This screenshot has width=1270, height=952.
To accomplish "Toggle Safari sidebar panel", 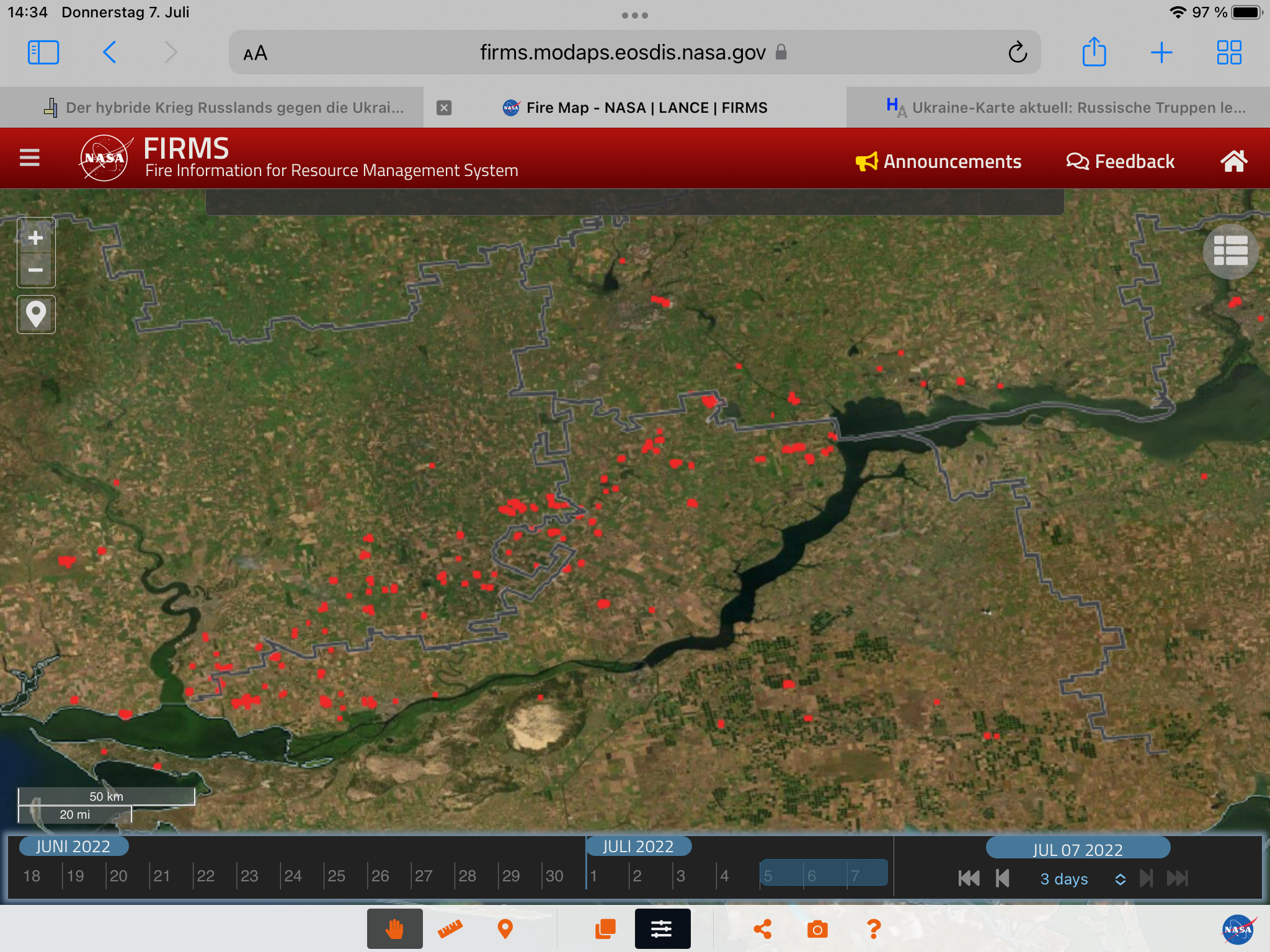I will (43, 53).
